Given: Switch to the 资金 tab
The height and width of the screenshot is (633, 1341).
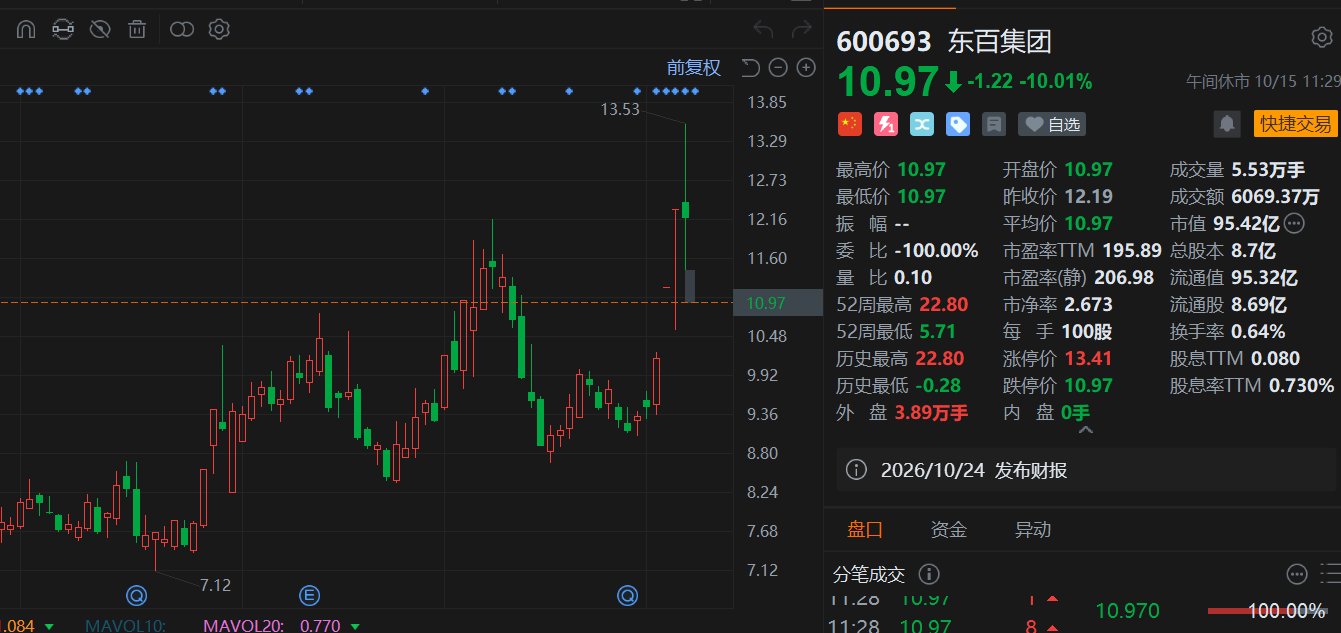Looking at the screenshot, I should [948, 530].
